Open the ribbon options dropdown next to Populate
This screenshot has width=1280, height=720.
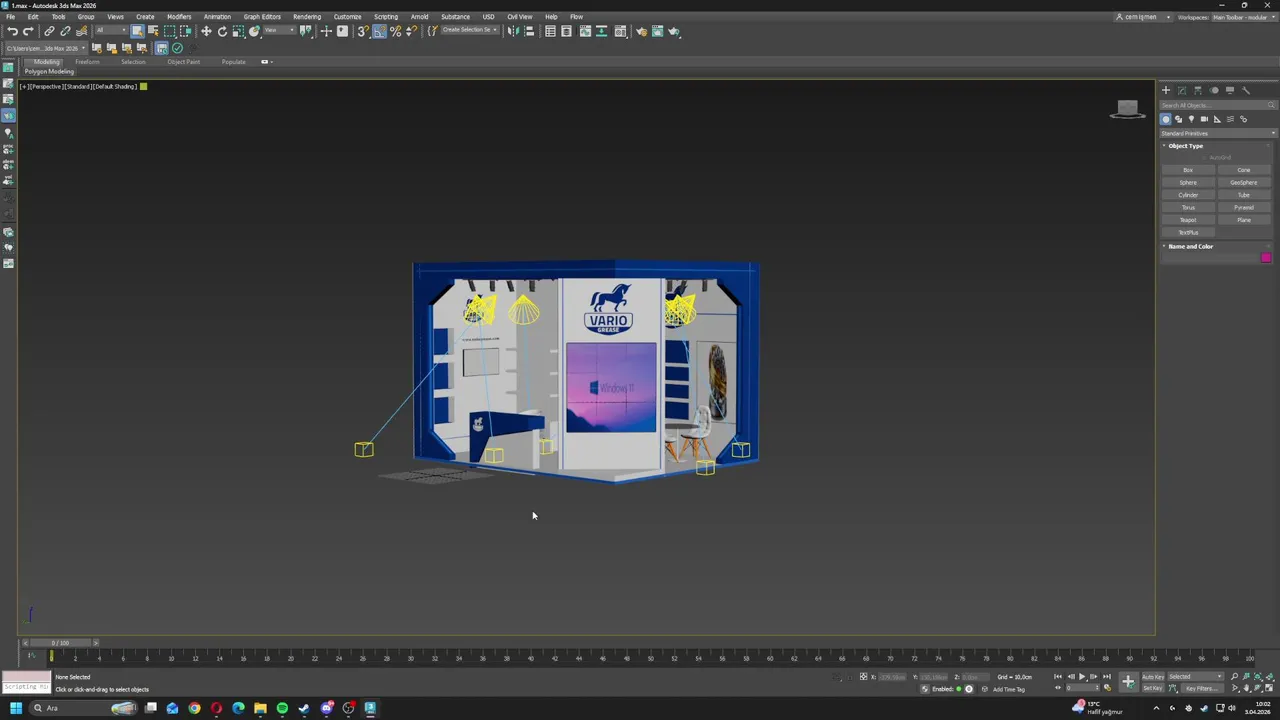pos(265,62)
